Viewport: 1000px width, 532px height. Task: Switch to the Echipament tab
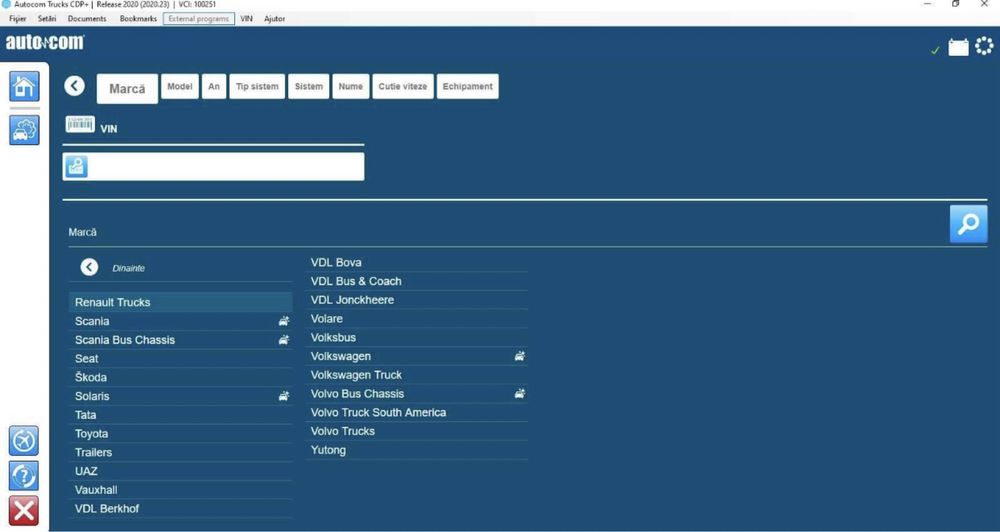467,86
